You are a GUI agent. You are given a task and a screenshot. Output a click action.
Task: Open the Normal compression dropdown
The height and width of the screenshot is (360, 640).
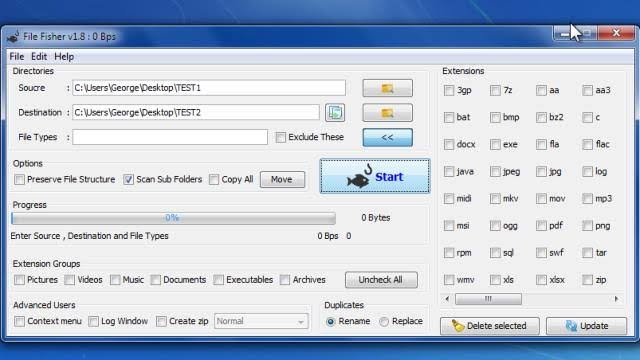tap(261, 322)
